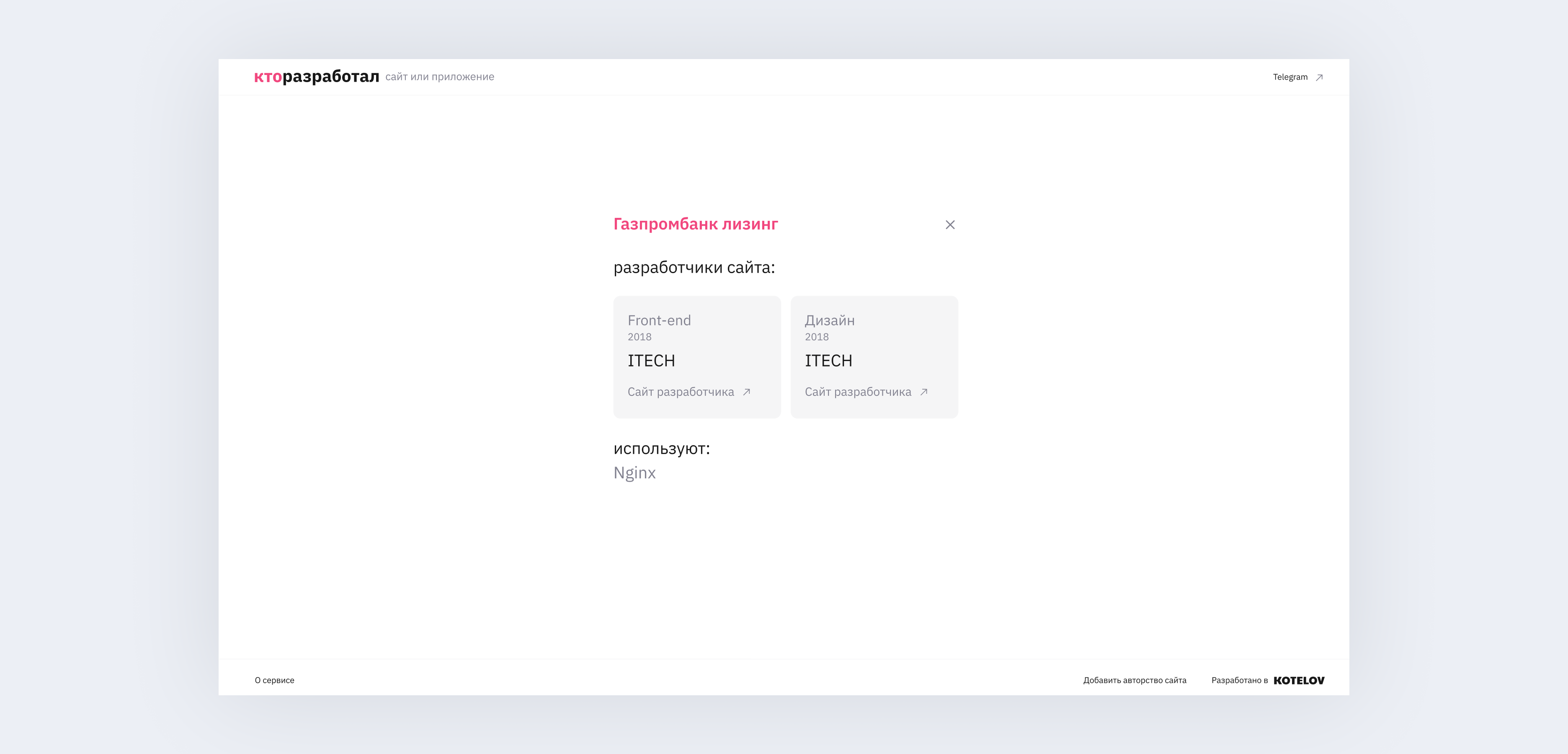The height and width of the screenshot is (754, 1568).
Task: Click the Дизайн card heading
Action: coord(830,320)
